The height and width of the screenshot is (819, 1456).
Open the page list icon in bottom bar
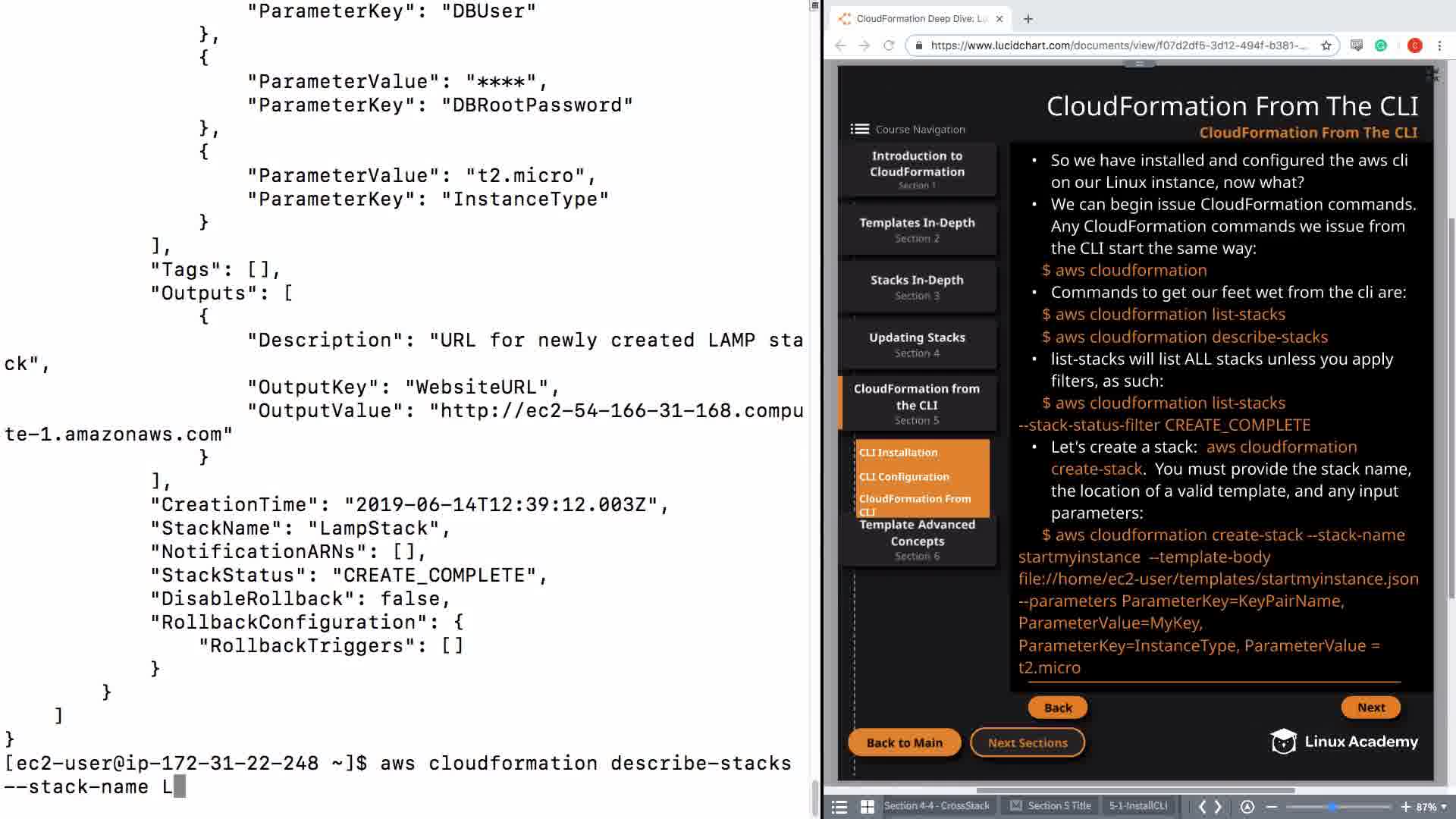839,807
